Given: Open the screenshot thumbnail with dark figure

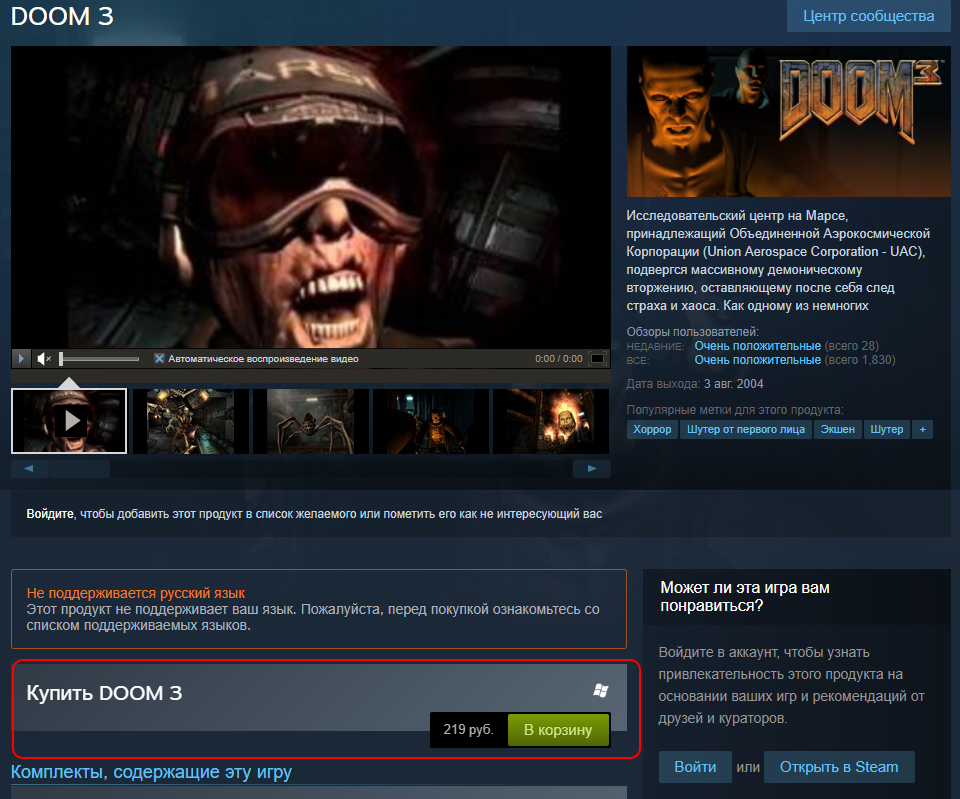Looking at the screenshot, I should click(x=431, y=421).
